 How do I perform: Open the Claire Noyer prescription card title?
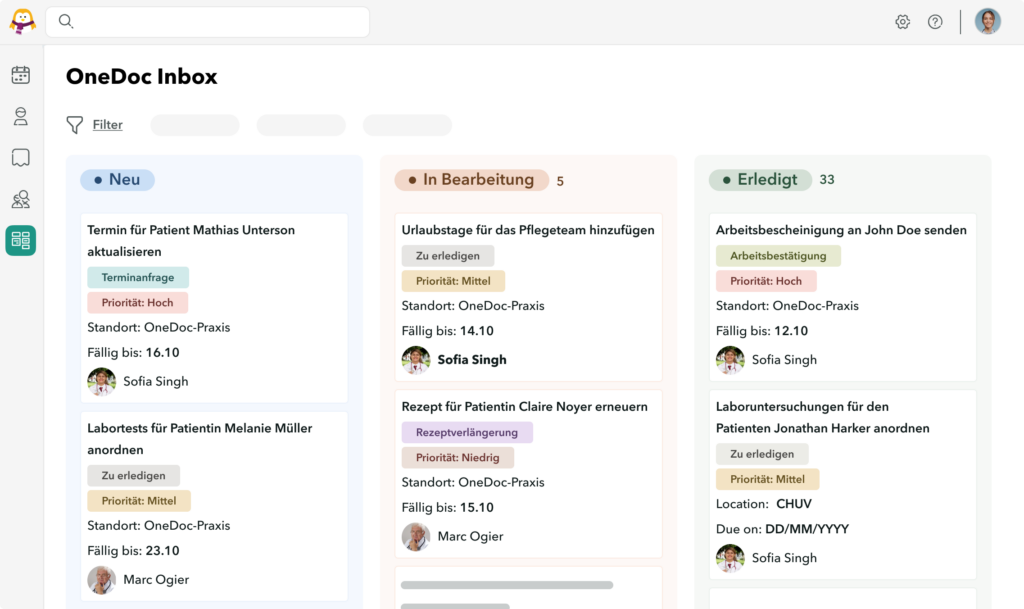[524, 407]
